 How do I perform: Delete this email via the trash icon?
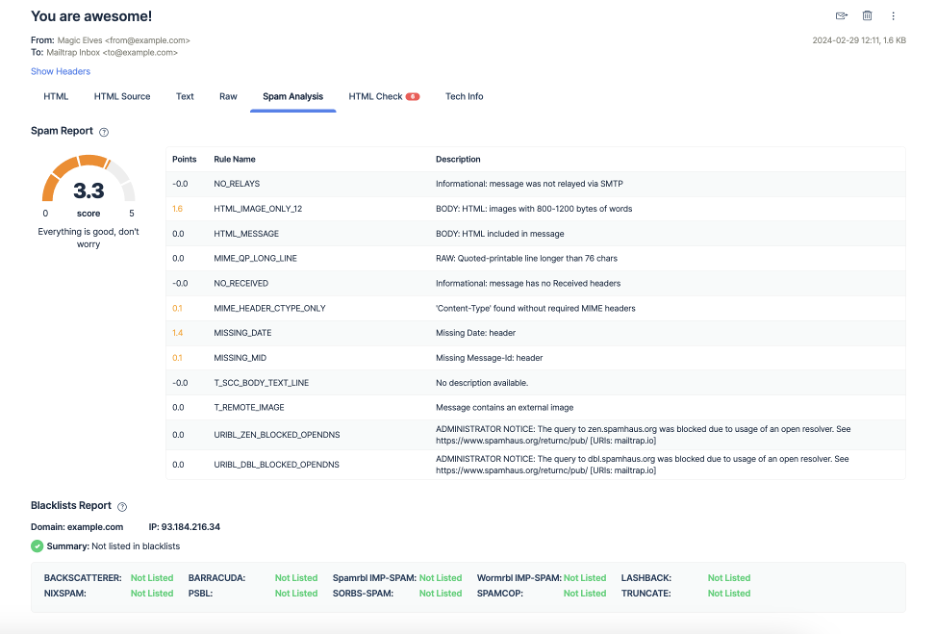866,16
